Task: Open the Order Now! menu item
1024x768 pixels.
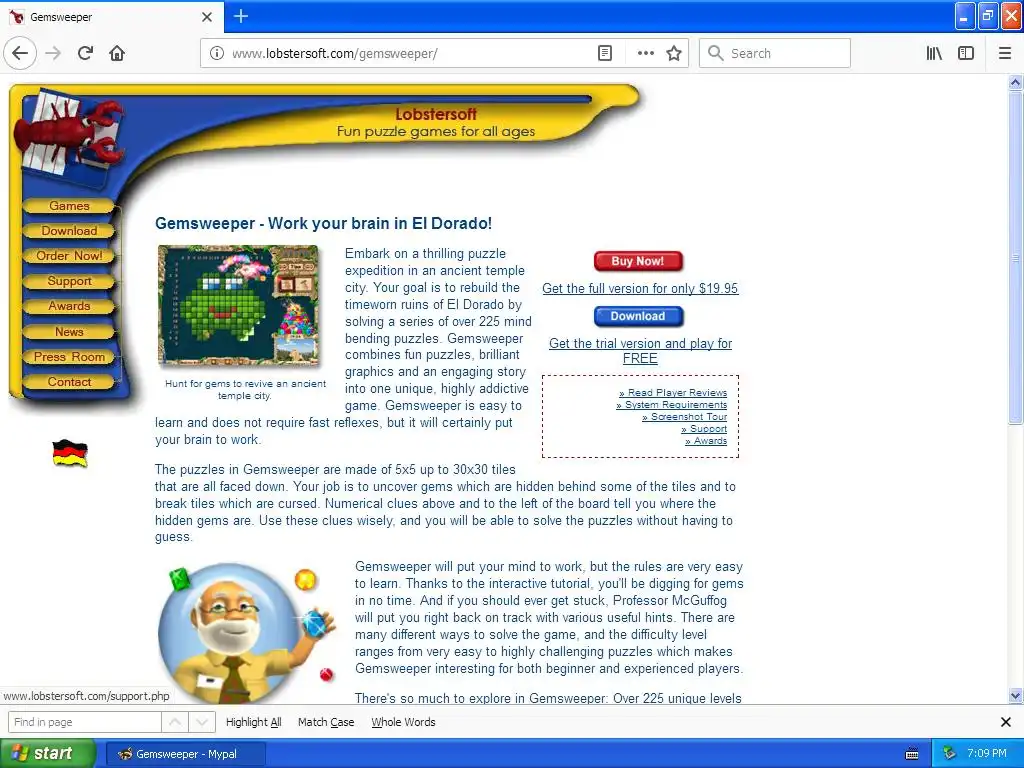Action: (x=69, y=256)
